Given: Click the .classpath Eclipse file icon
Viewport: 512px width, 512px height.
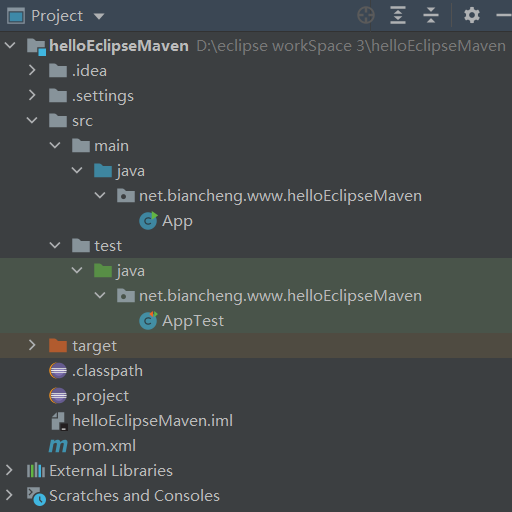Looking at the screenshot, I should tap(58, 371).
